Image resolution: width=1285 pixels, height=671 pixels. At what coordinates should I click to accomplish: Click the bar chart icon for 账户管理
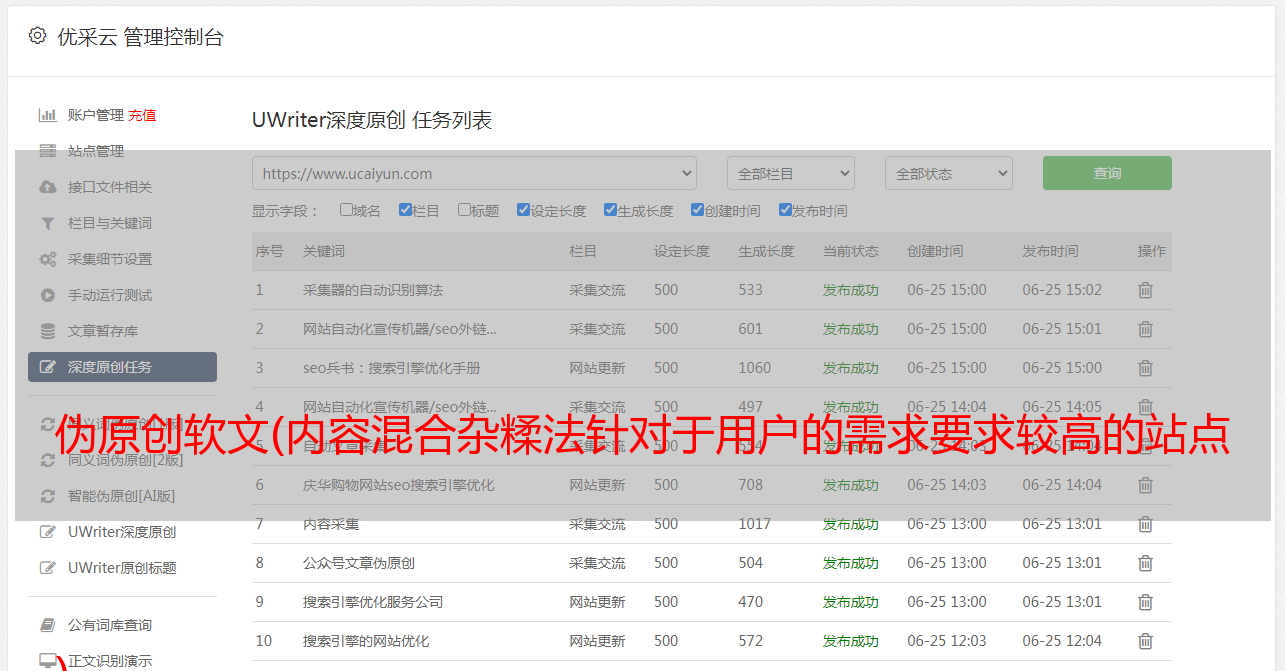pyautogui.click(x=47, y=115)
